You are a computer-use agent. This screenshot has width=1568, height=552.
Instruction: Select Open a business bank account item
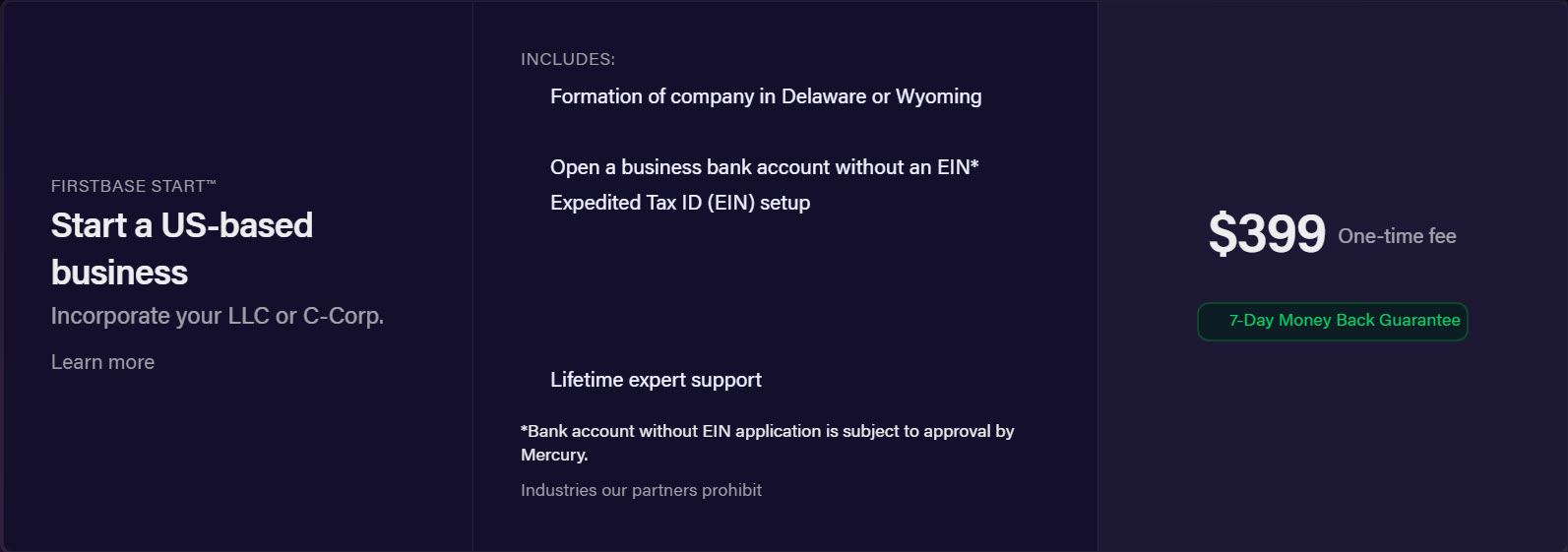(765, 167)
